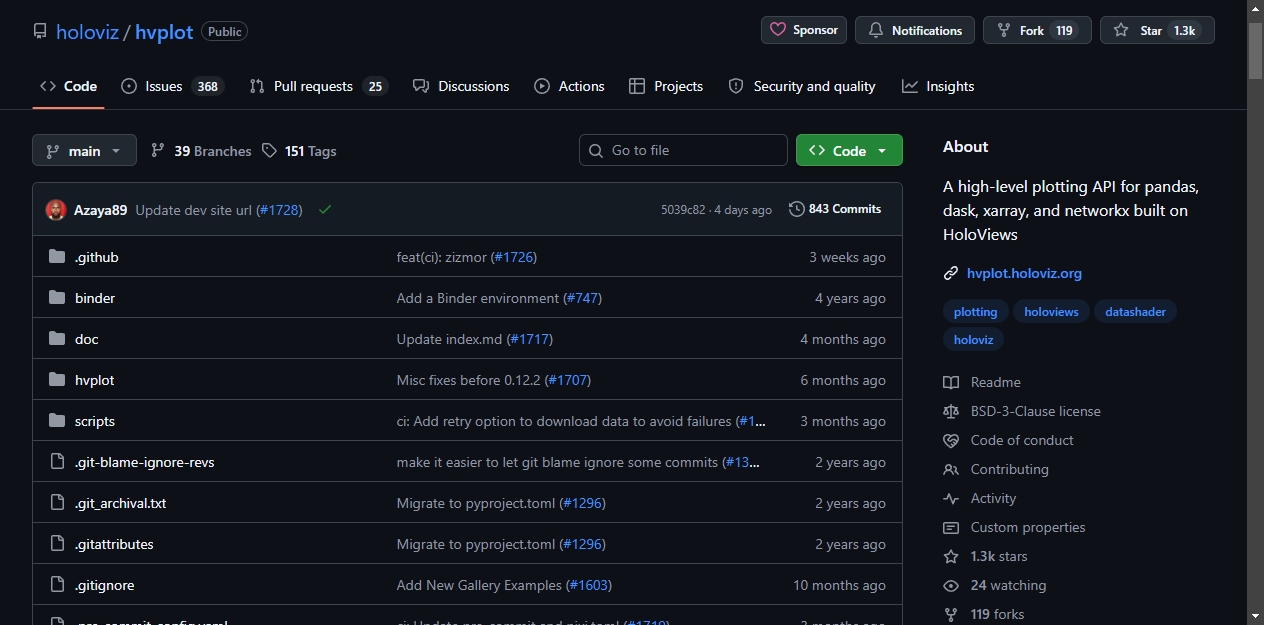Open the 843 Commits history link
This screenshot has height=625, width=1264.
(835, 209)
